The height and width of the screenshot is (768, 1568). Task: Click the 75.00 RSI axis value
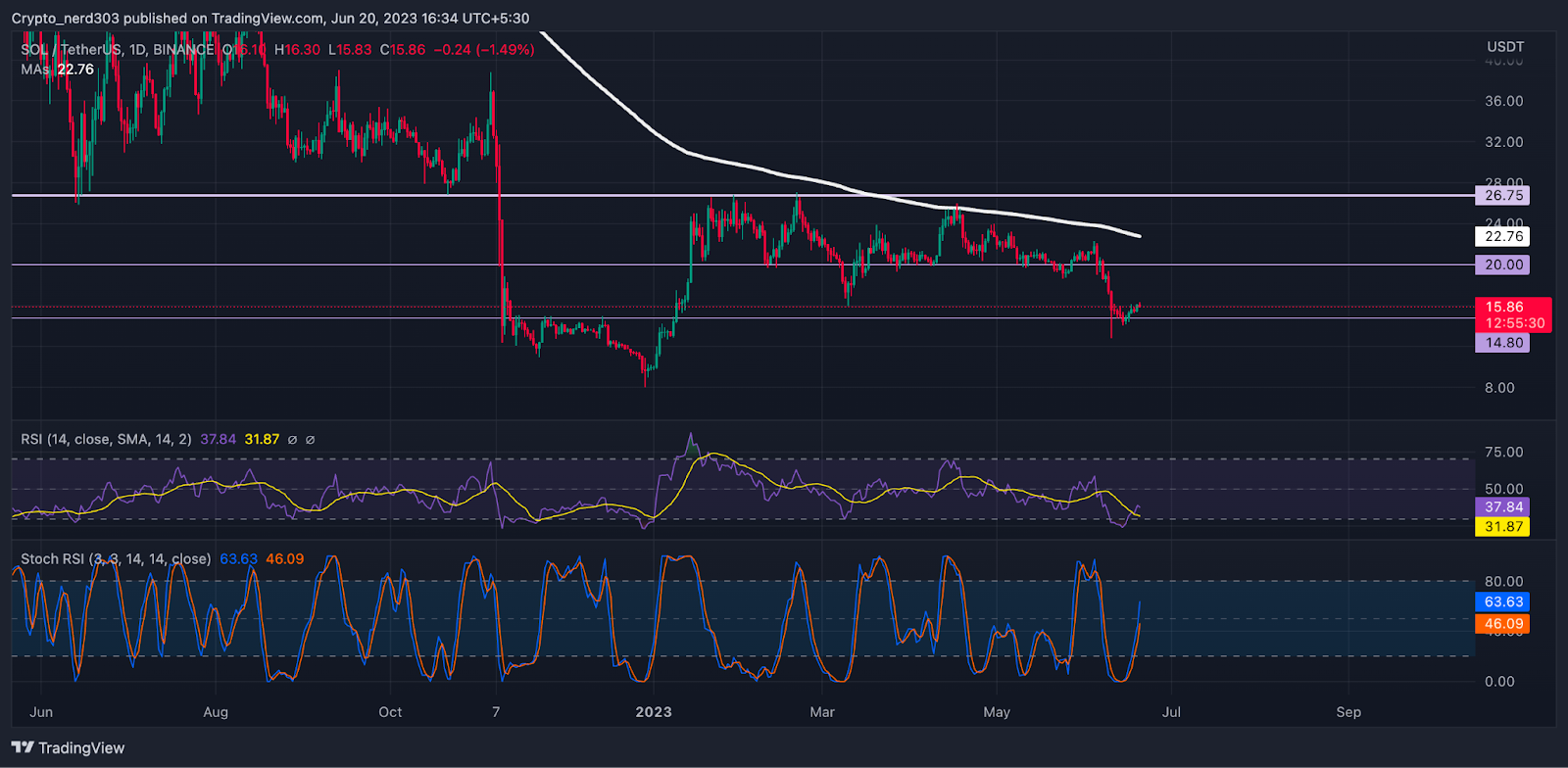coord(1504,453)
